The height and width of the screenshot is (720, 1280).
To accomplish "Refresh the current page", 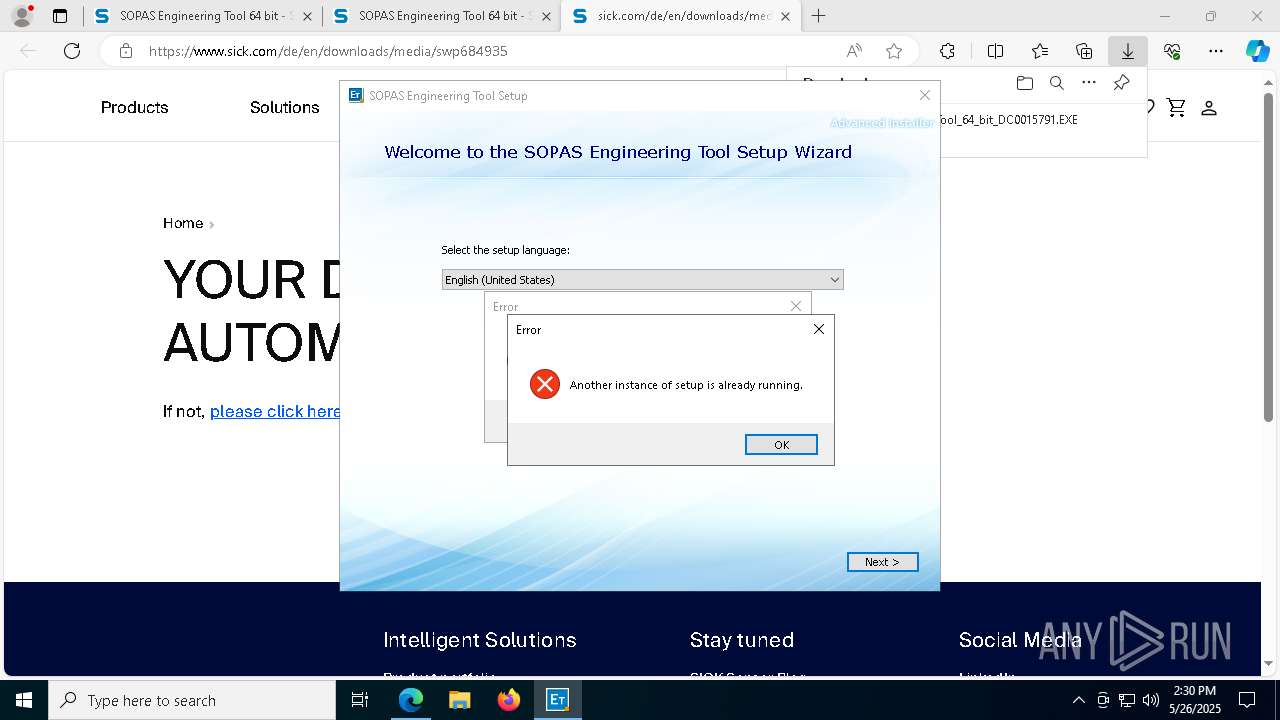I will 72,51.
